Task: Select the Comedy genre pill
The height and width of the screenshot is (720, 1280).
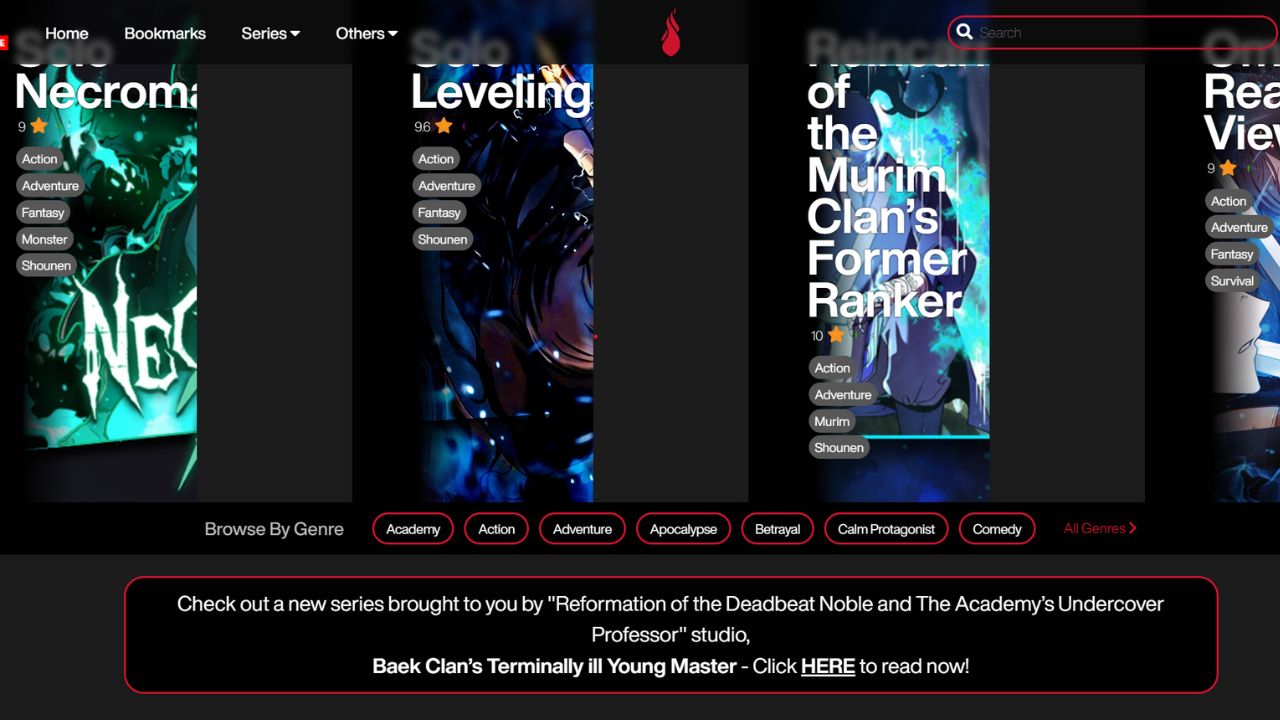Action: [x=996, y=529]
